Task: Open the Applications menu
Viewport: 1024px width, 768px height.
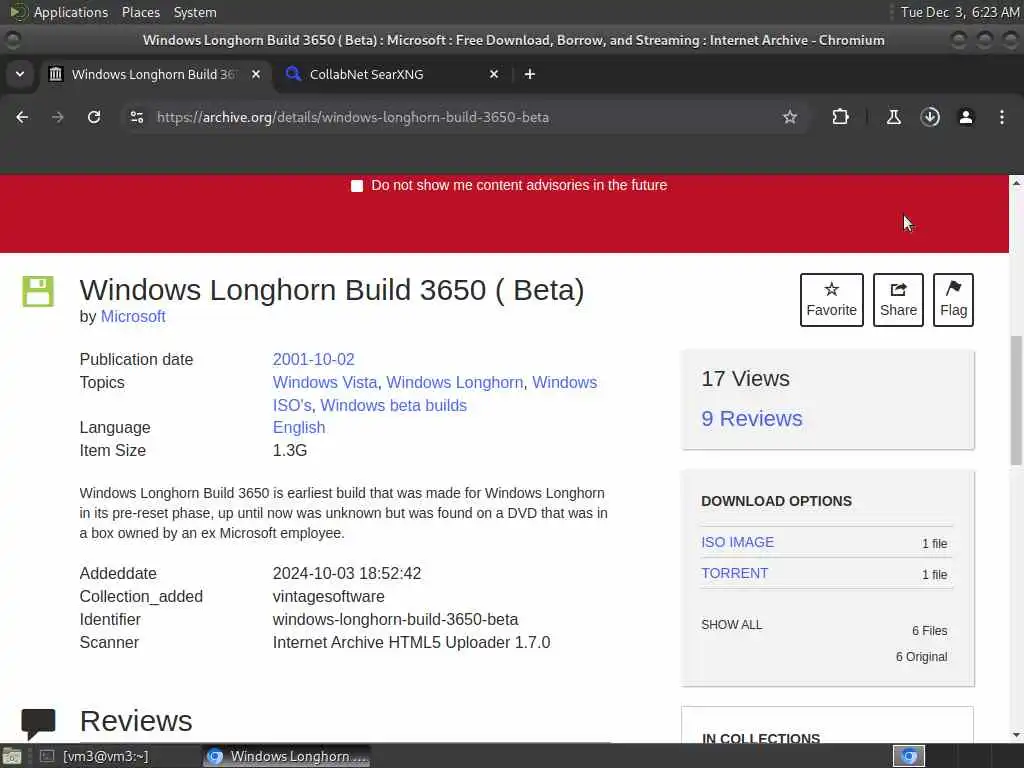Action: pyautogui.click(x=71, y=12)
